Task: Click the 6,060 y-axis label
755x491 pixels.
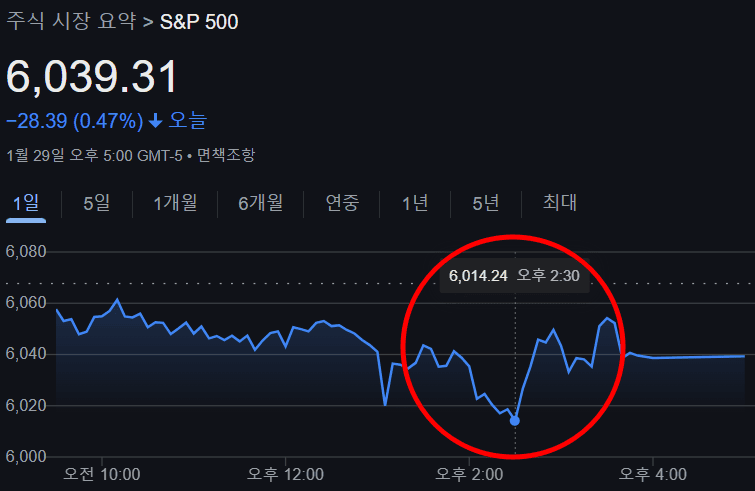Action: [x=26, y=303]
